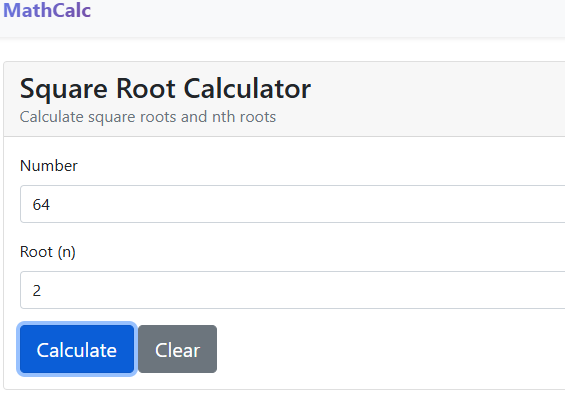
Task: Place cursor after the value 2
Action: (x=42, y=291)
